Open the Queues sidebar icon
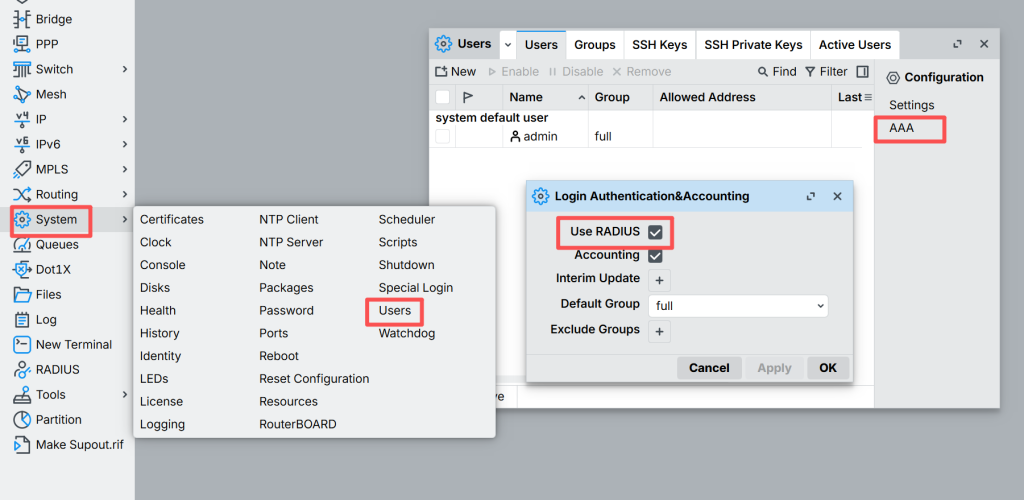The height and width of the screenshot is (500, 1024). point(22,244)
